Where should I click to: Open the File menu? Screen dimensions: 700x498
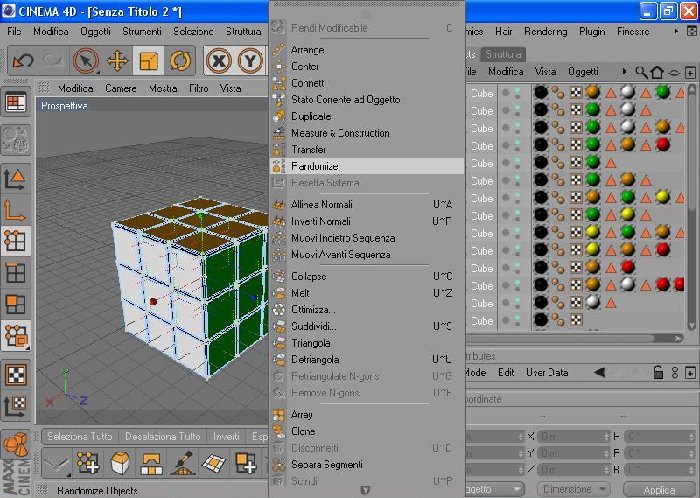point(14,31)
